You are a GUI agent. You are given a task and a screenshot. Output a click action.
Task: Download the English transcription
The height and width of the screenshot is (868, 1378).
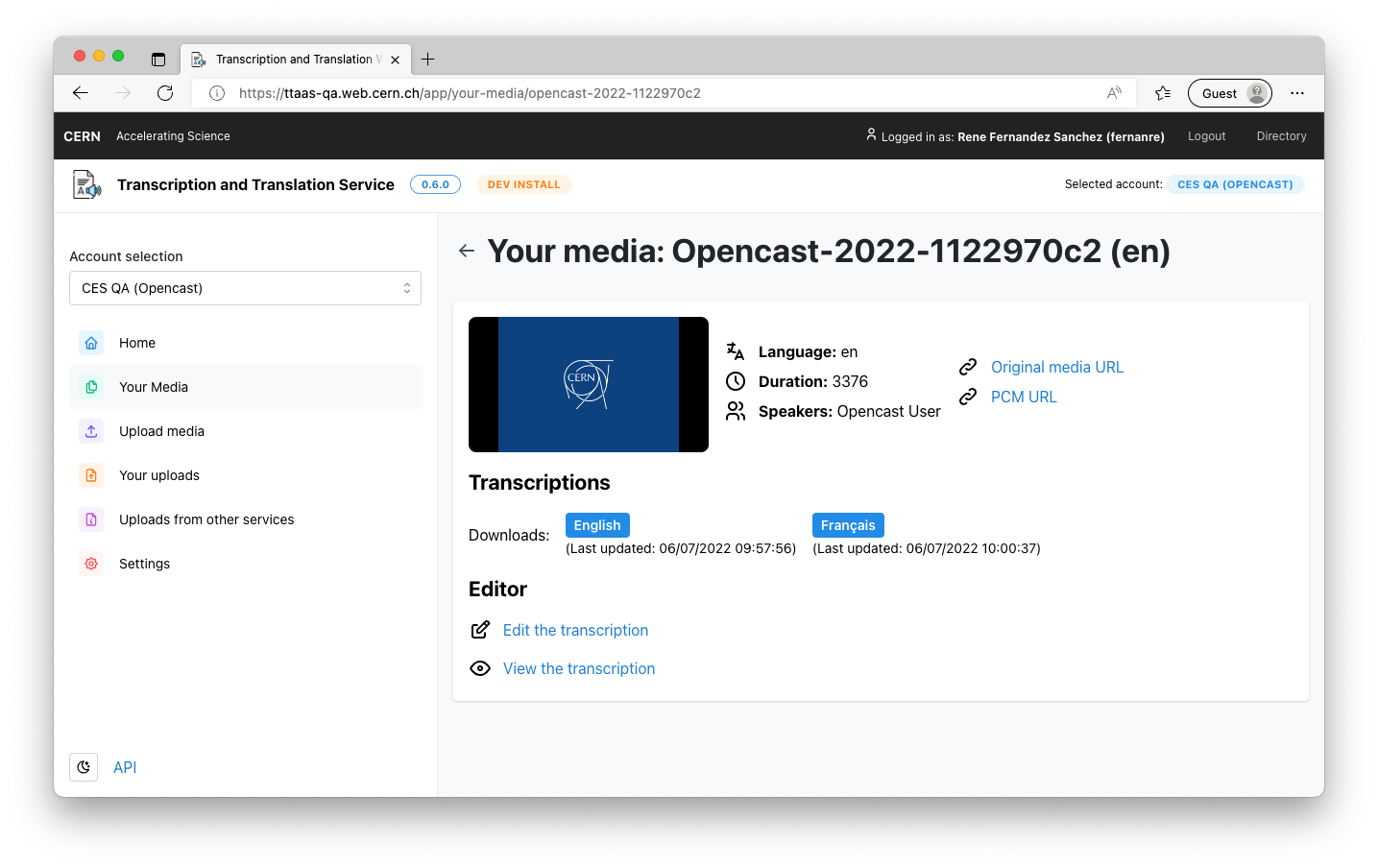point(597,525)
